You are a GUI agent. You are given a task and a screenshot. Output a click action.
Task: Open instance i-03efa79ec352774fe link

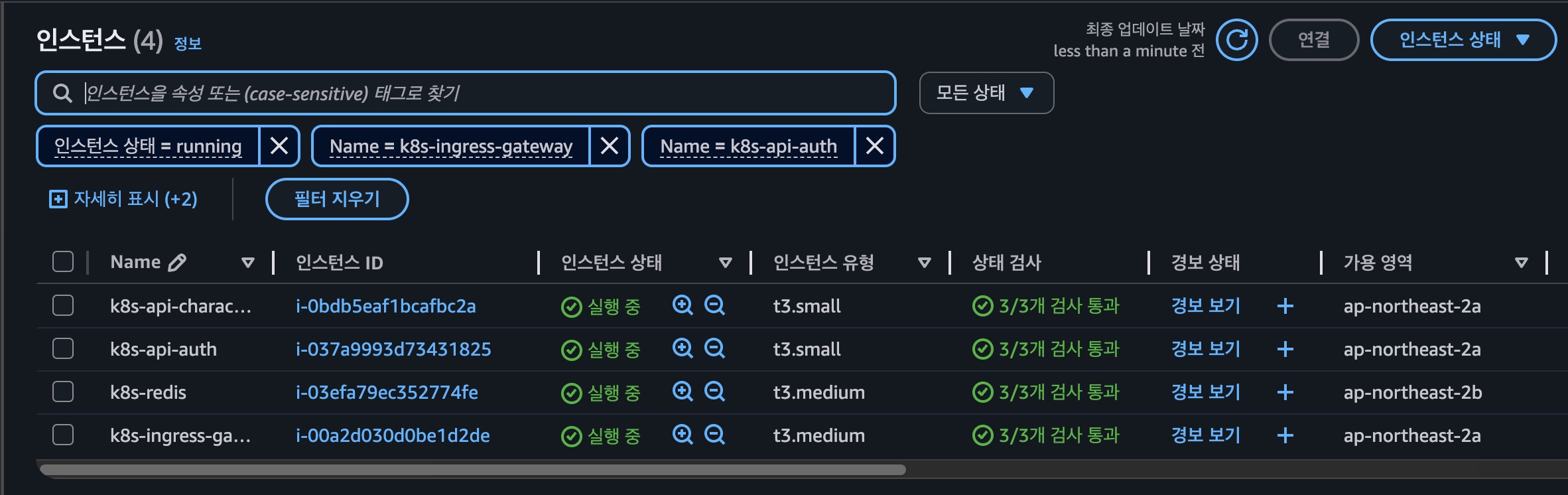387,392
